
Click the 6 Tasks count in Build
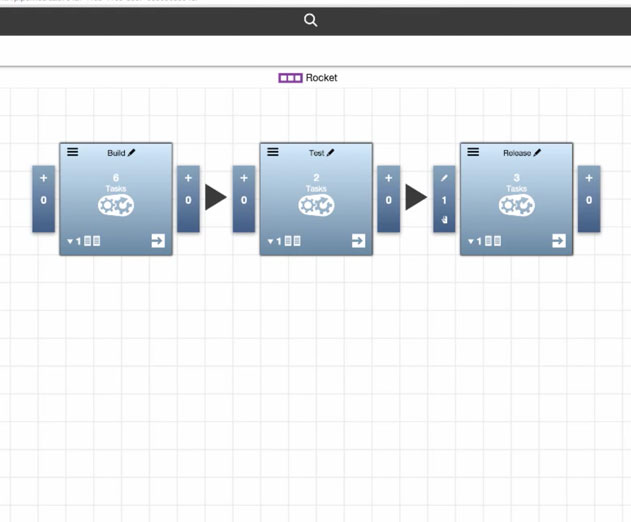pyautogui.click(x=116, y=182)
